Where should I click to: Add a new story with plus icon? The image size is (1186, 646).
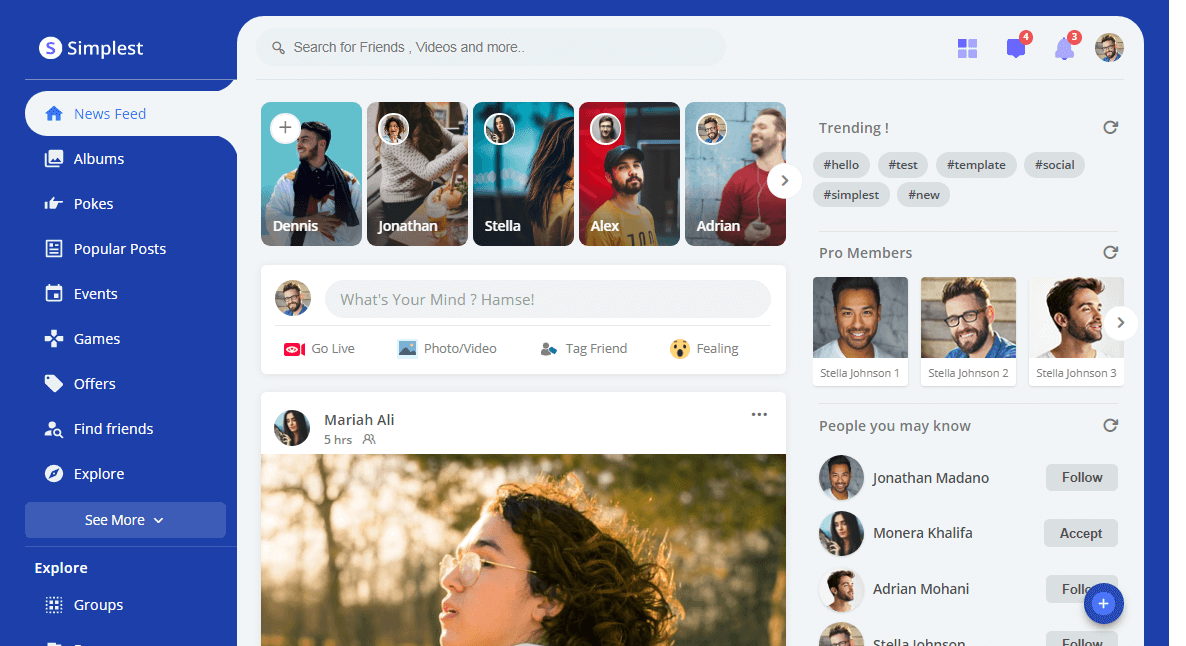point(285,128)
